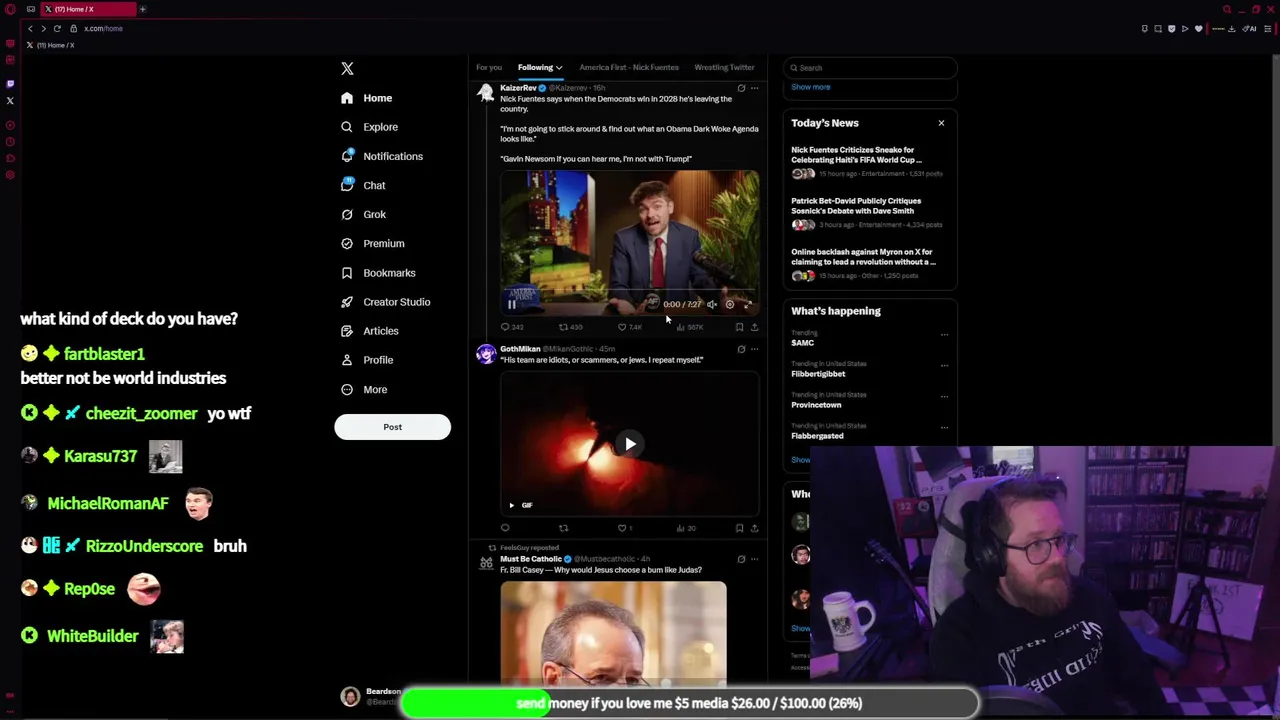
Task: Open GothMikan profile avatar
Action: (x=486, y=354)
